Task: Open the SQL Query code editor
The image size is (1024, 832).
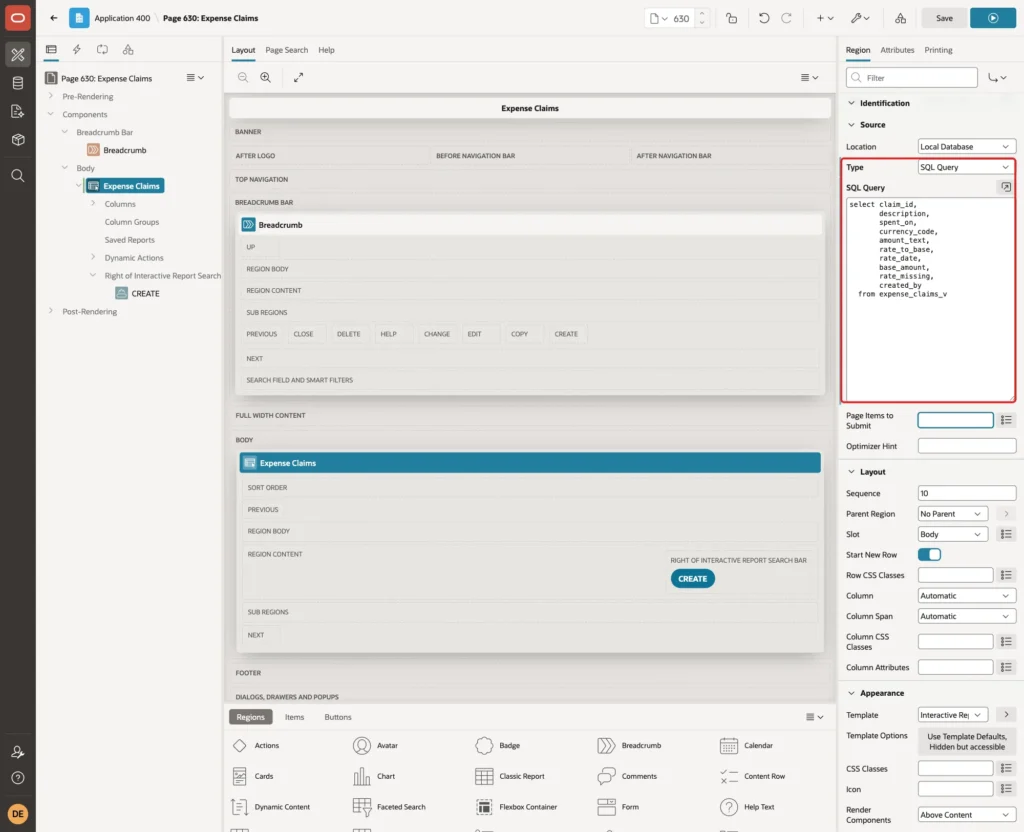Action: coord(1006,187)
